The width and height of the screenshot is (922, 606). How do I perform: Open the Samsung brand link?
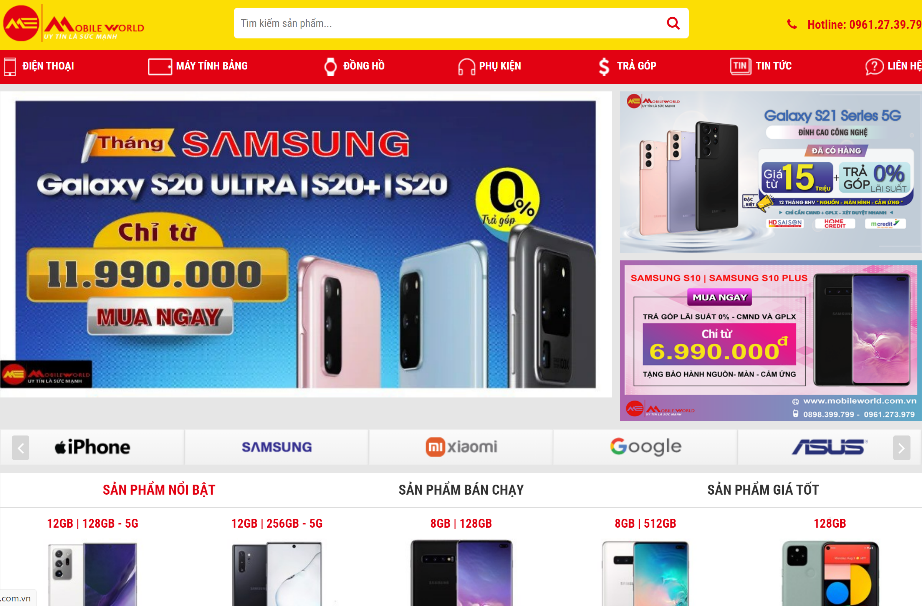(x=277, y=447)
